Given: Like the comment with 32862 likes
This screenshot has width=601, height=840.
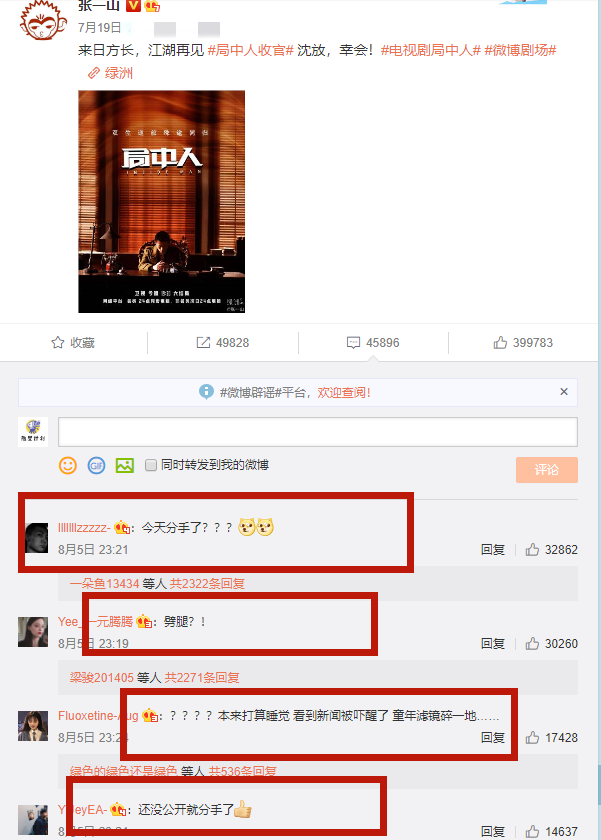Looking at the screenshot, I should [532, 550].
